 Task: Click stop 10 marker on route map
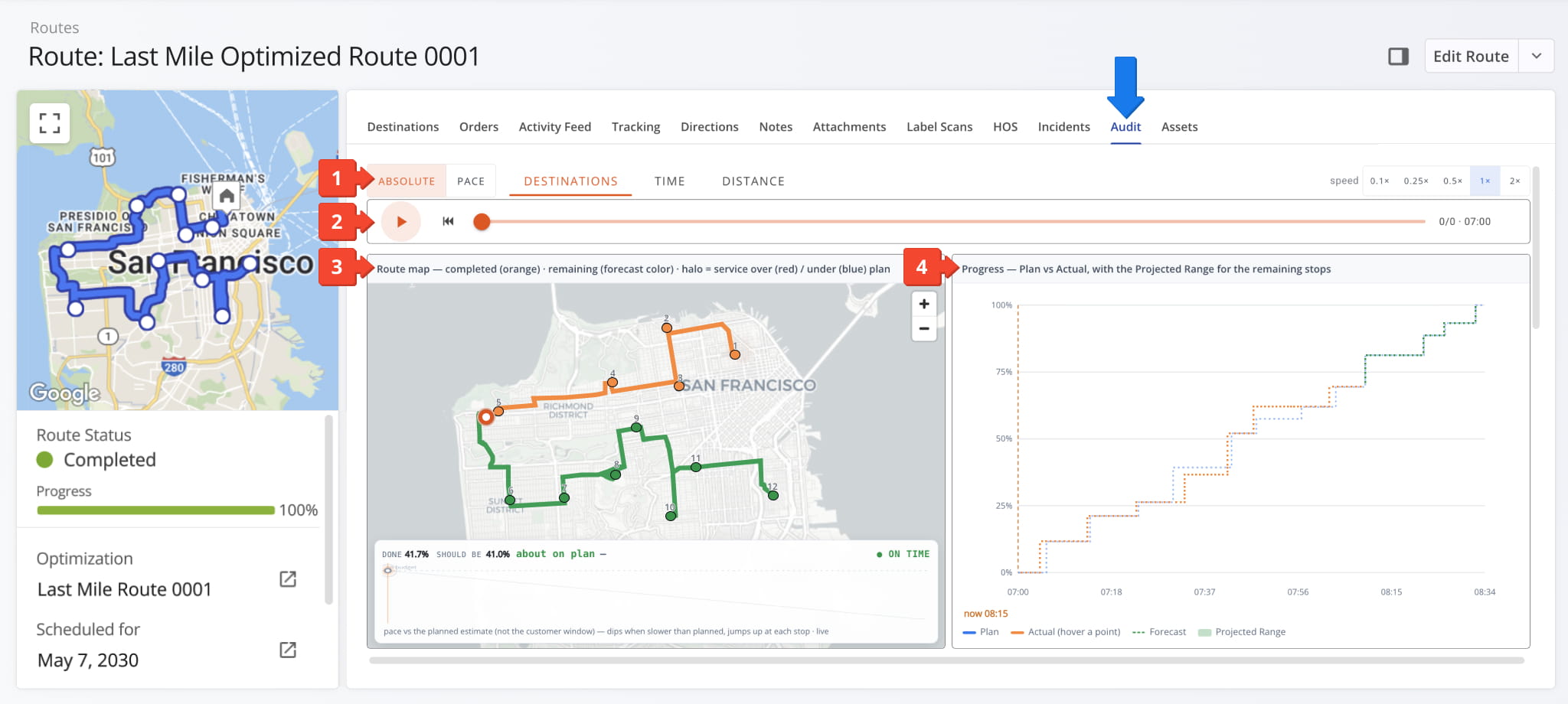(671, 516)
